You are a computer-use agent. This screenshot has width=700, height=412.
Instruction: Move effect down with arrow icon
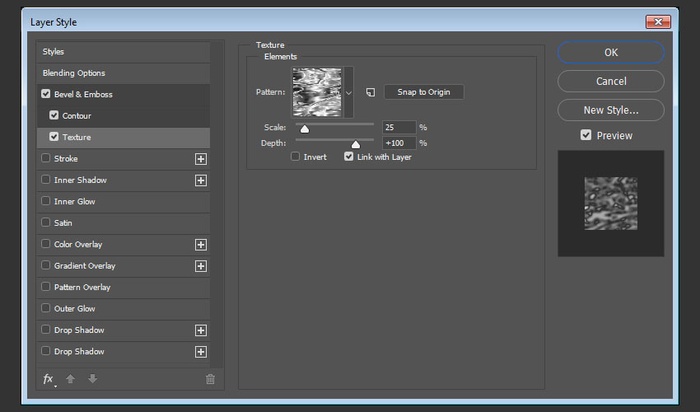click(93, 379)
